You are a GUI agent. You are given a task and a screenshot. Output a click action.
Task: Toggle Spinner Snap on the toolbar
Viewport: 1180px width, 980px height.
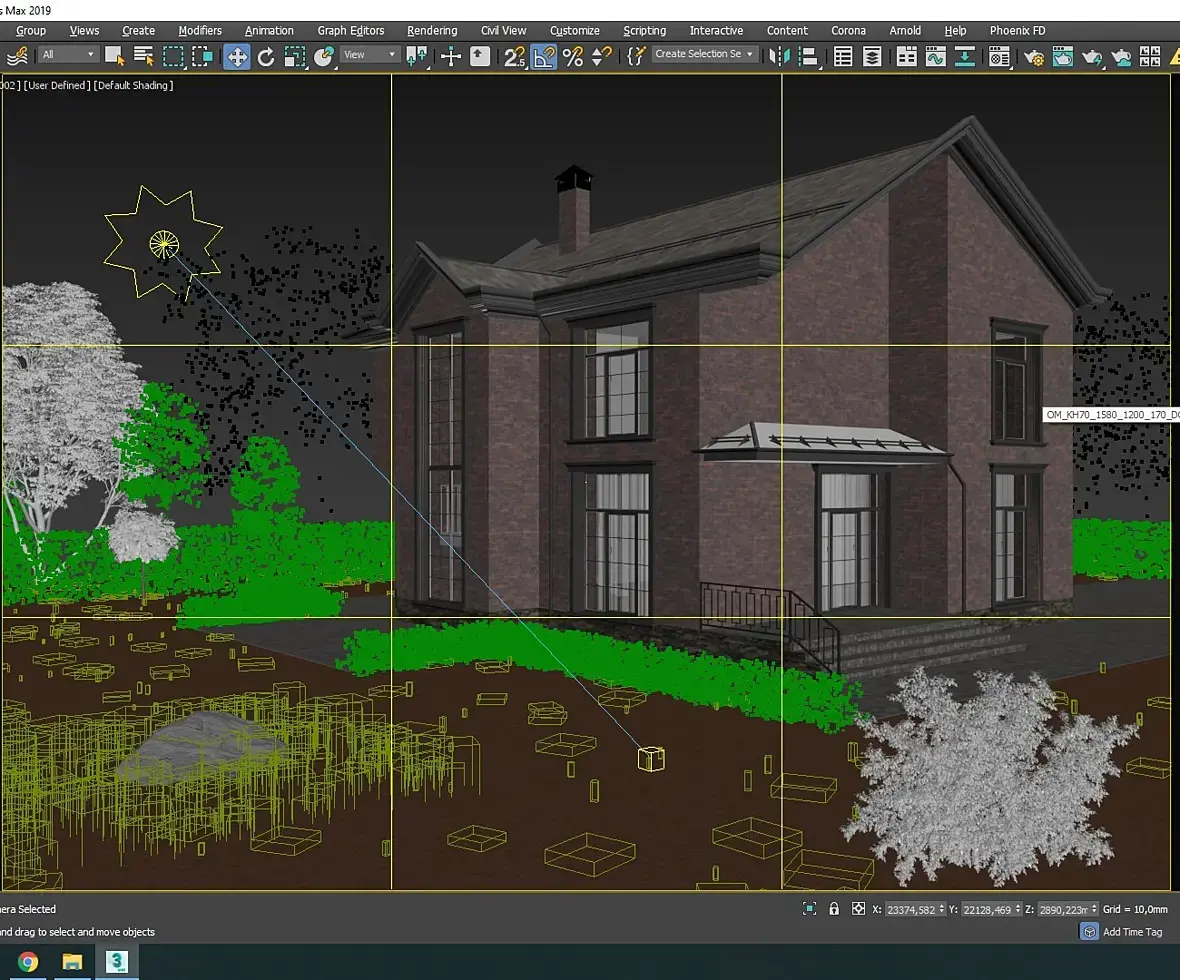tap(601, 56)
